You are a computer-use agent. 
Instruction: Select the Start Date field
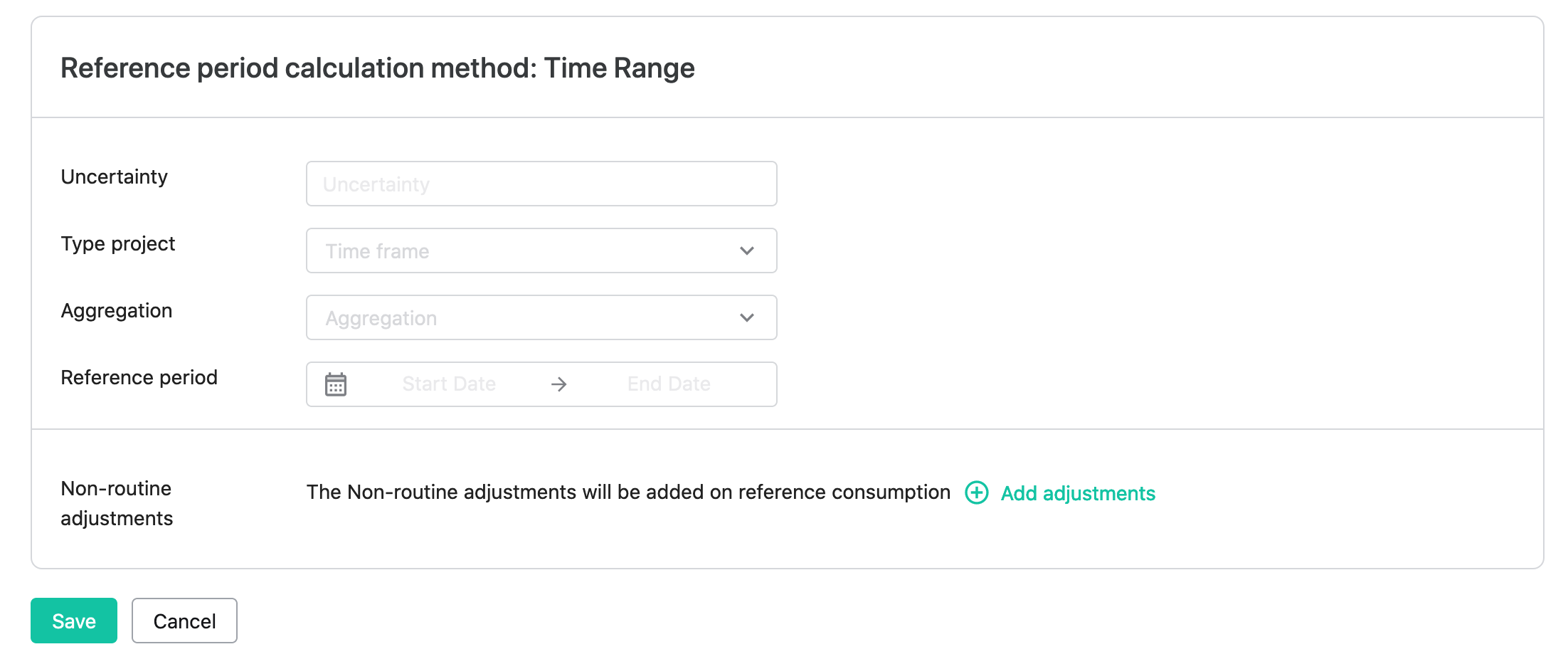(449, 384)
